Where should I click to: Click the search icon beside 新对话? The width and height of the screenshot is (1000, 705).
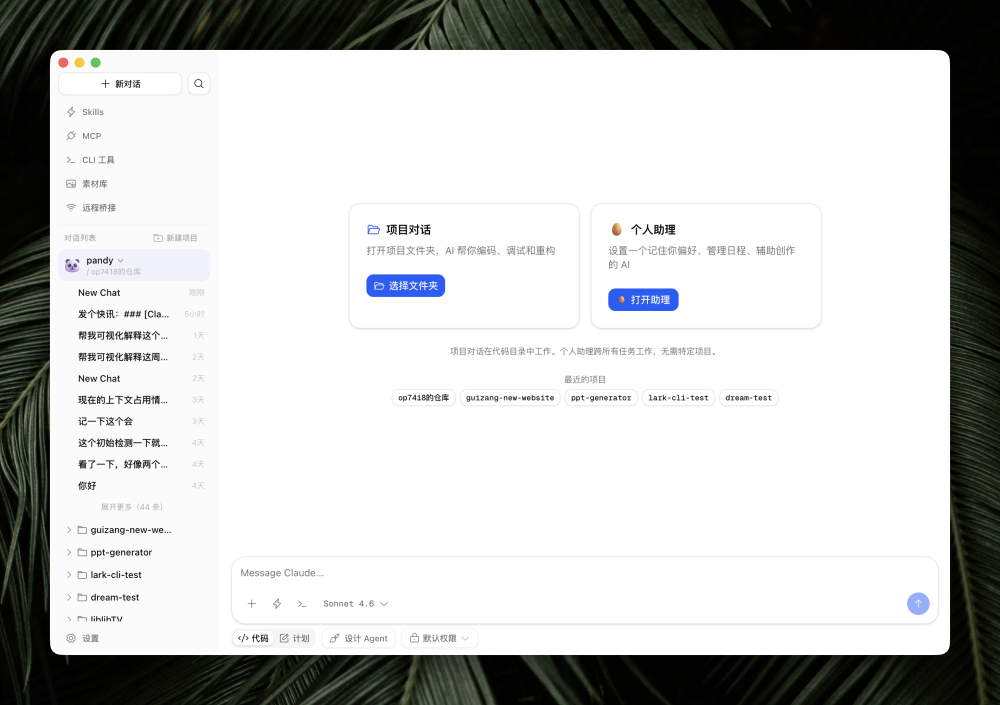pos(198,84)
